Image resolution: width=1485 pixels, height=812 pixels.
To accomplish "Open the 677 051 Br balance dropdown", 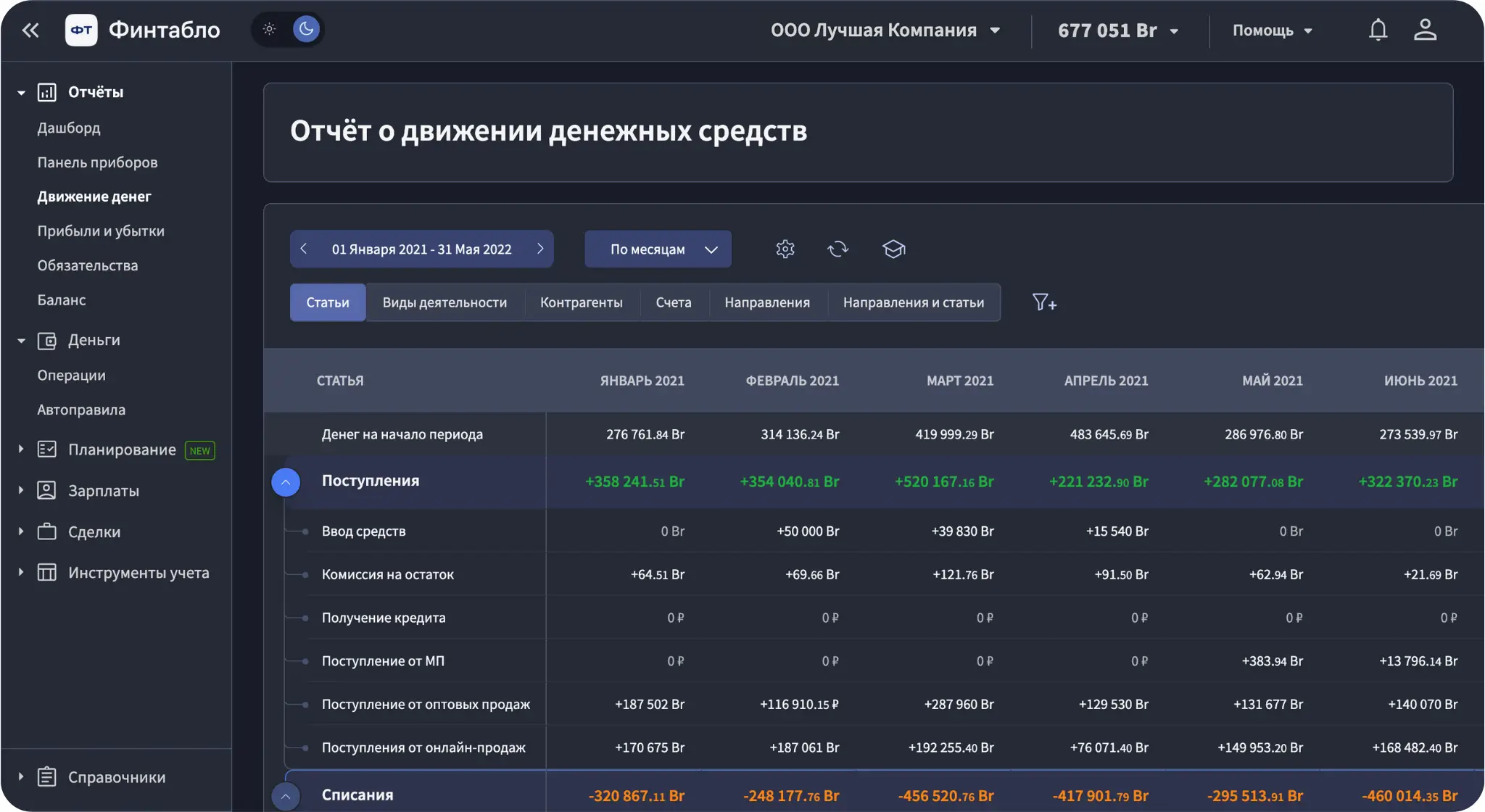I will (1118, 30).
